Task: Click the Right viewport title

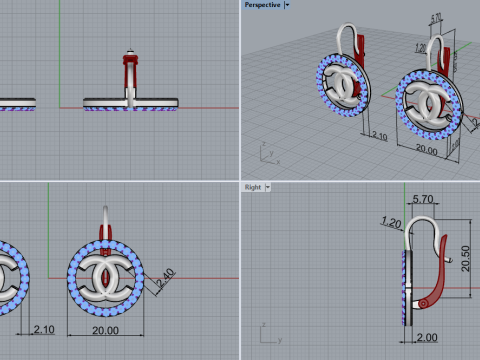Action: tap(253, 187)
